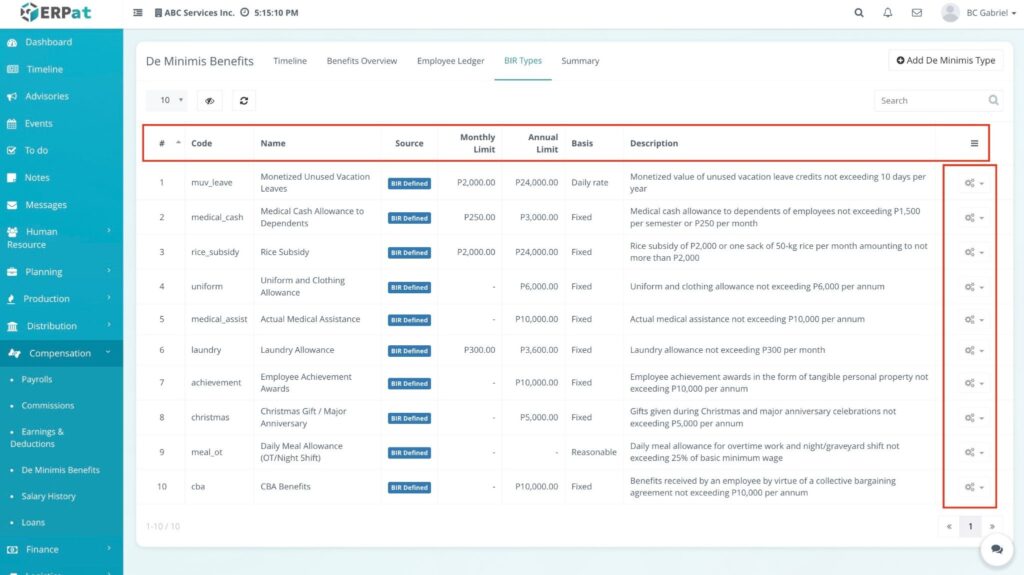Viewport: 1024px width, 575px height.
Task: Open the chat bubble icon
Action: [x=996, y=549]
